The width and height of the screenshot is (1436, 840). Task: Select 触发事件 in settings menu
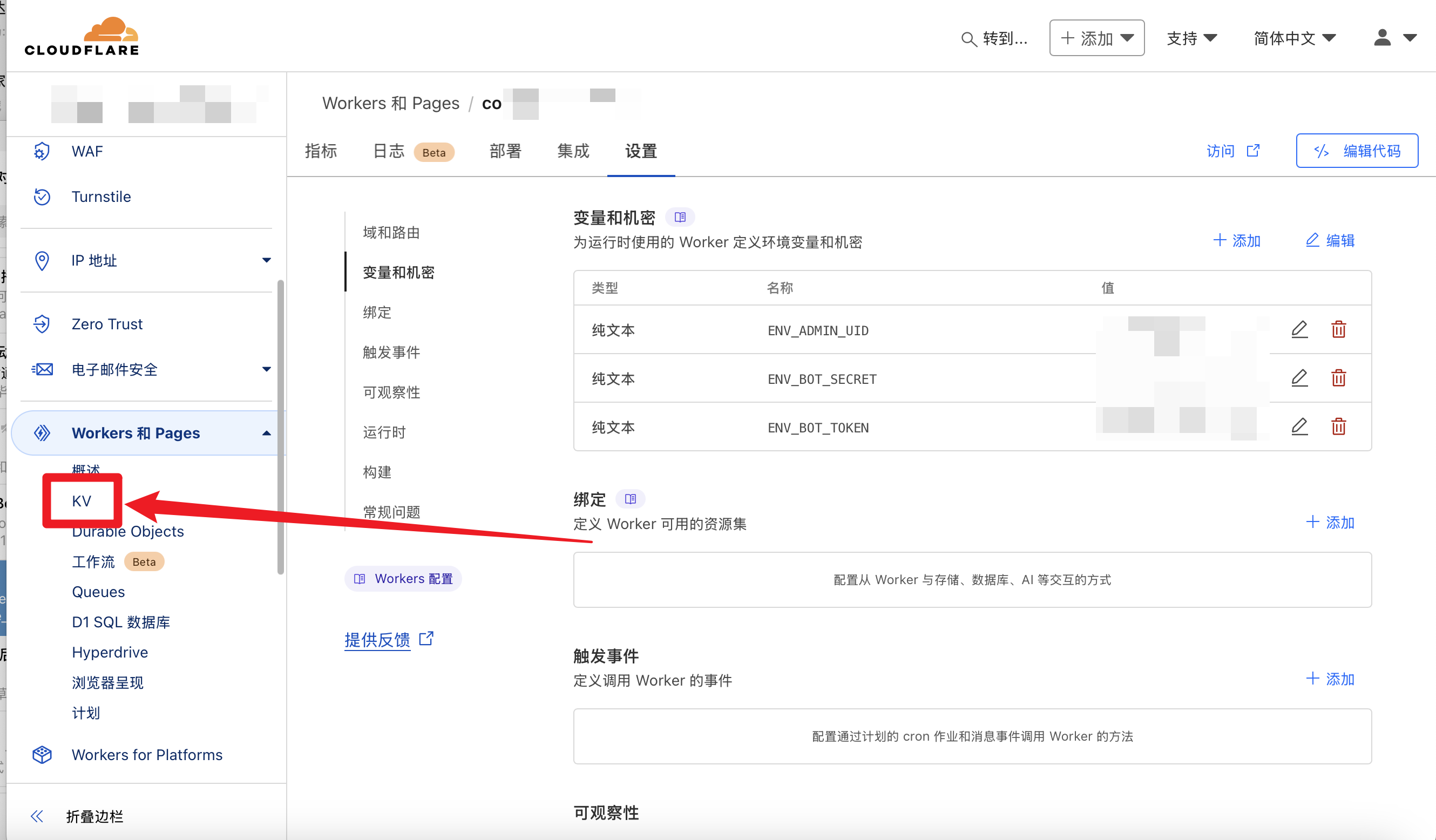click(391, 352)
